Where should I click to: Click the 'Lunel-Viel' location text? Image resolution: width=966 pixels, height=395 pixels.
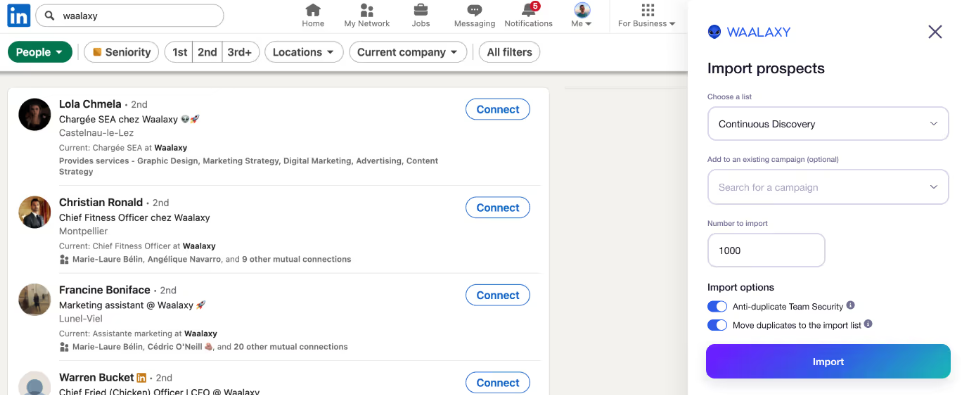click(81, 319)
